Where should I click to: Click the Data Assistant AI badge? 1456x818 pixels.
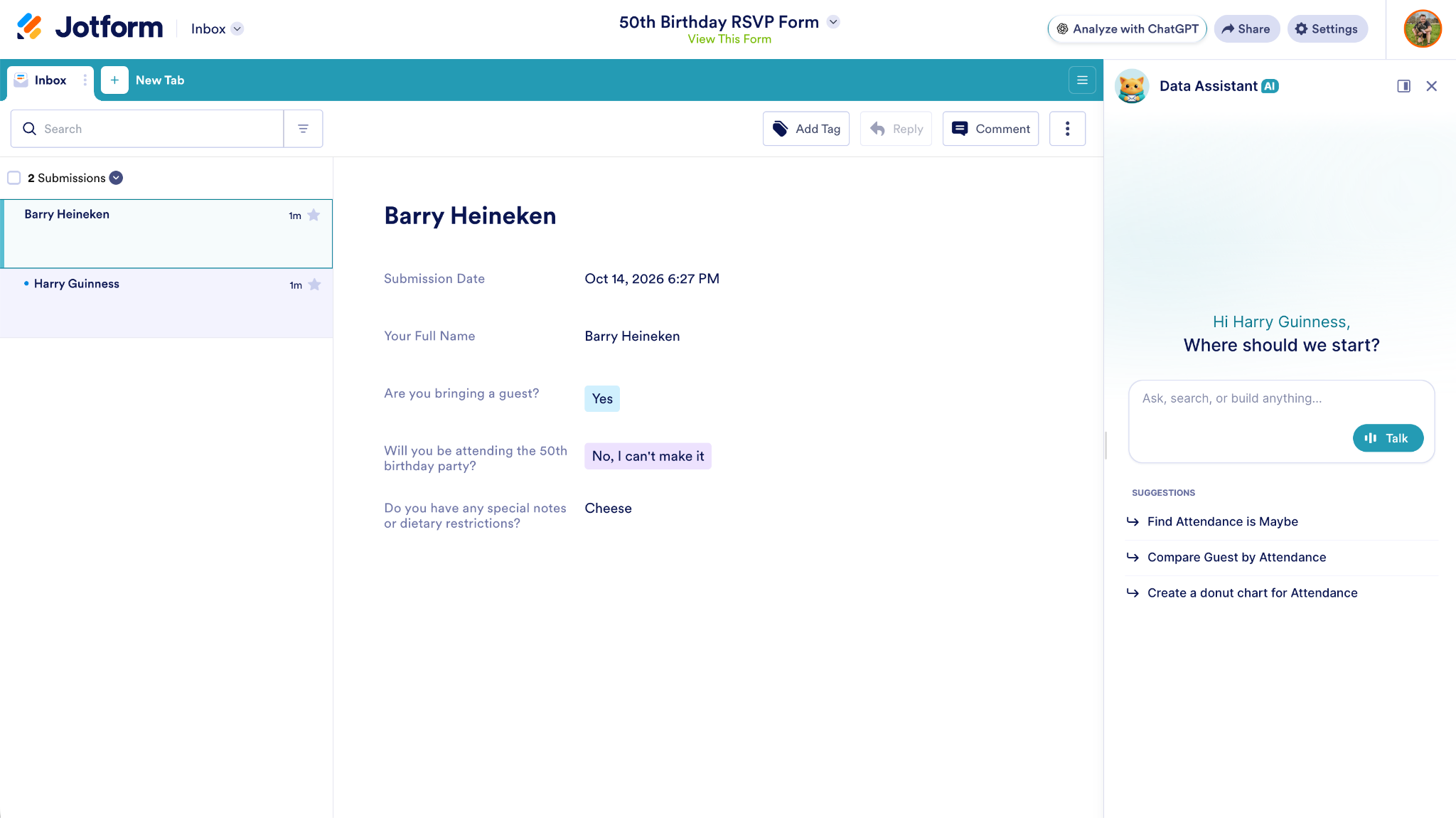(x=1270, y=86)
